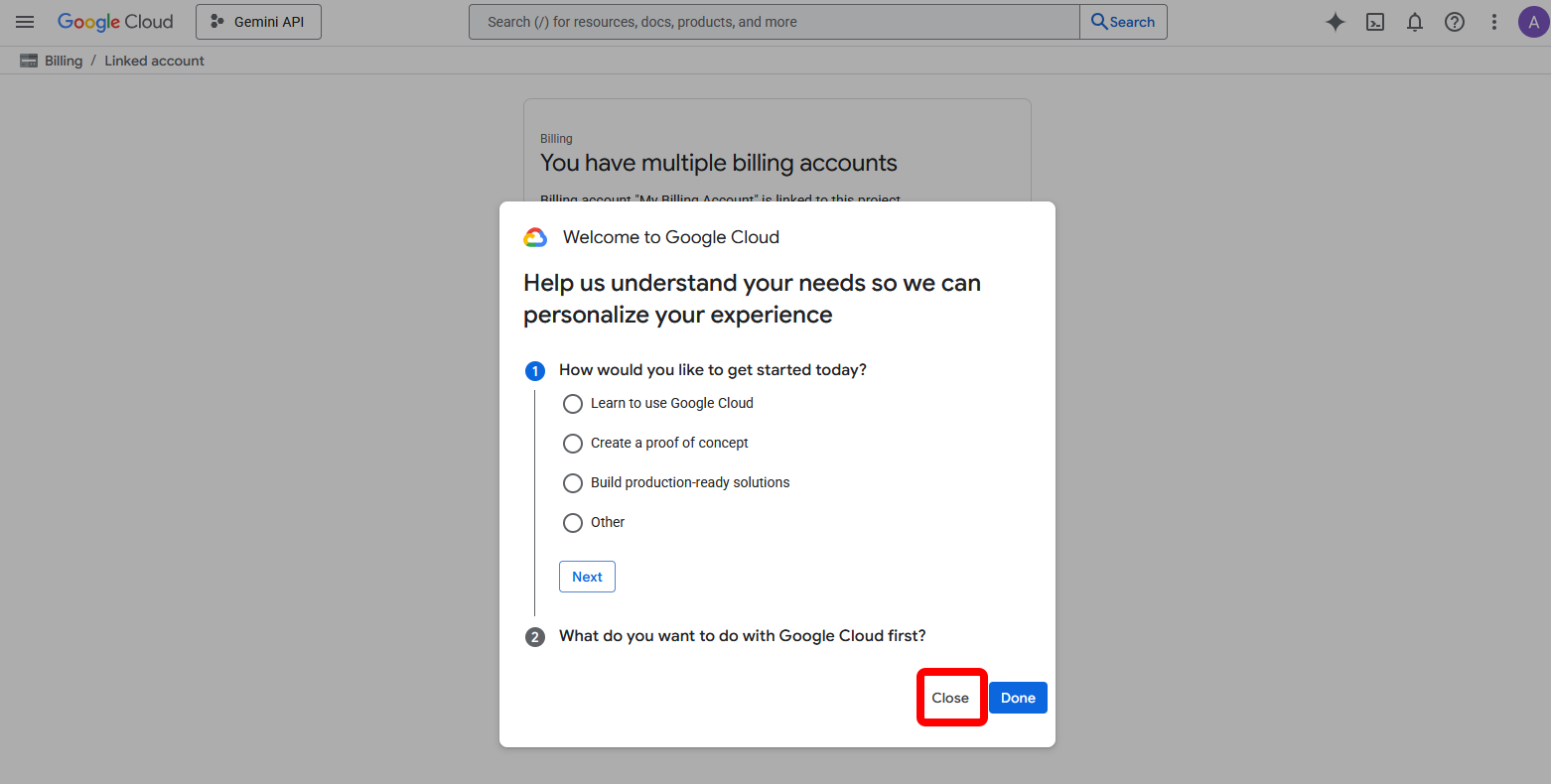Go to Google Cloud home logo
Viewport: 1551px width, 784px height.
tap(115, 22)
